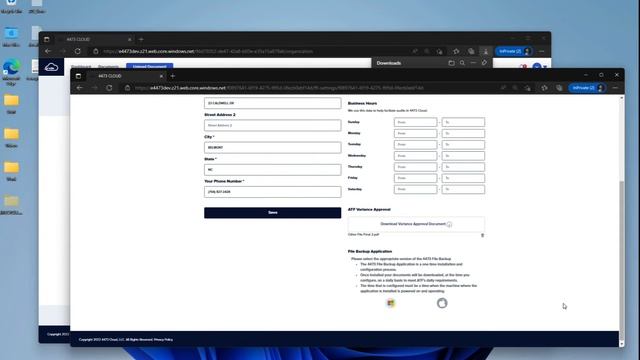640x360 pixels.
Task: Set Monday closing To time
Action: click(463, 133)
